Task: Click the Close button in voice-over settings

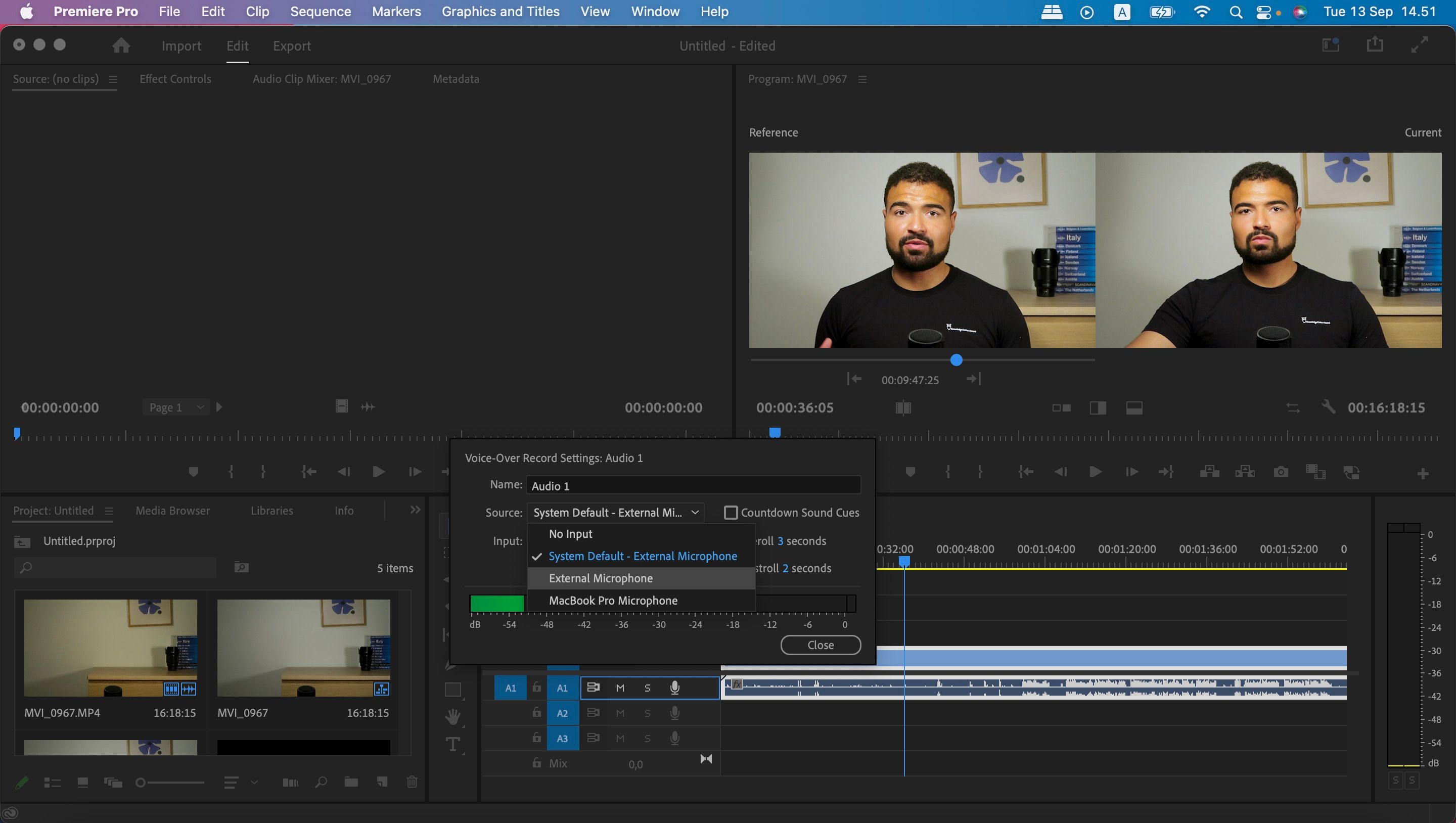Action: pos(821,645)
